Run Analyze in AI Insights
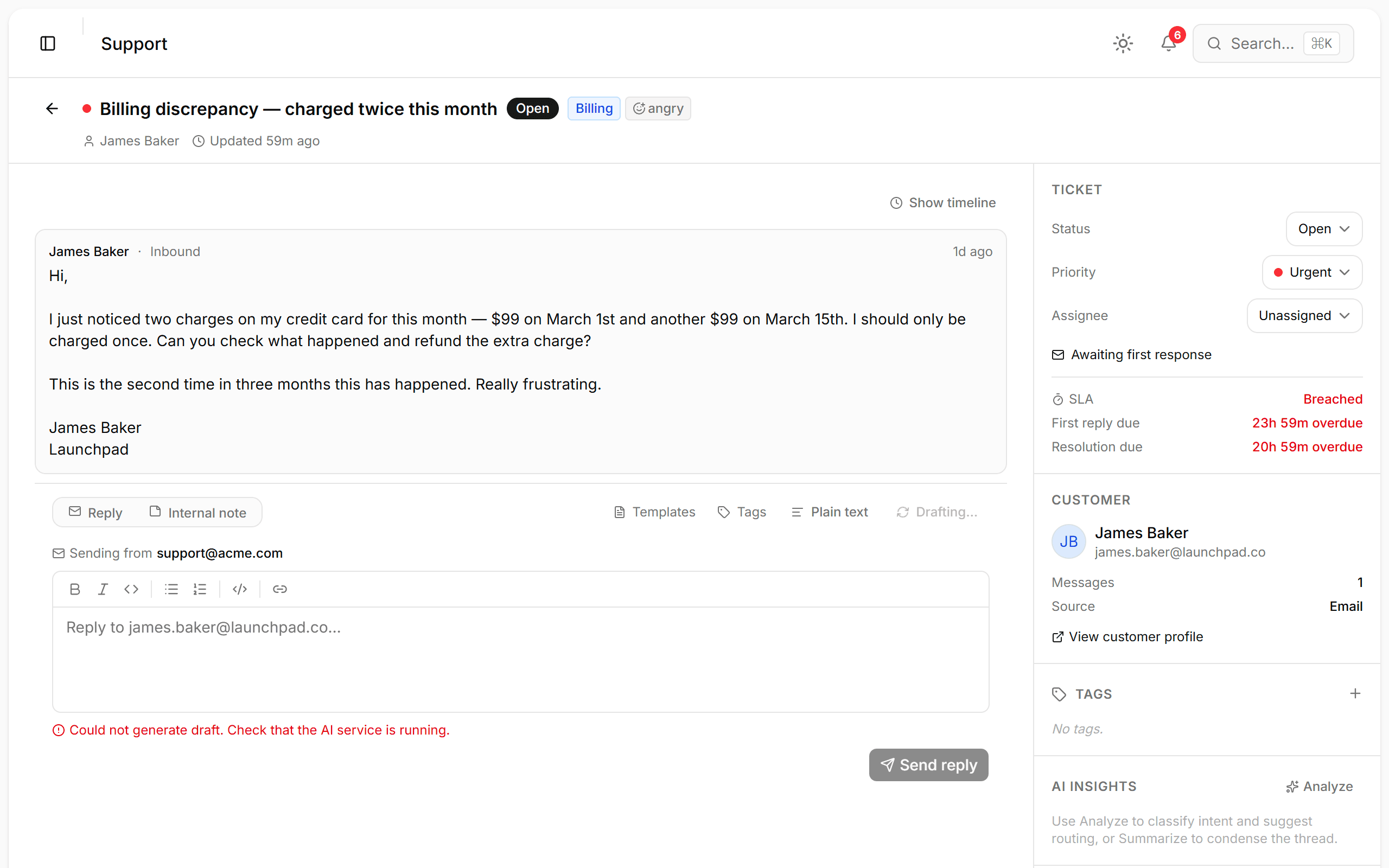 1319,786
